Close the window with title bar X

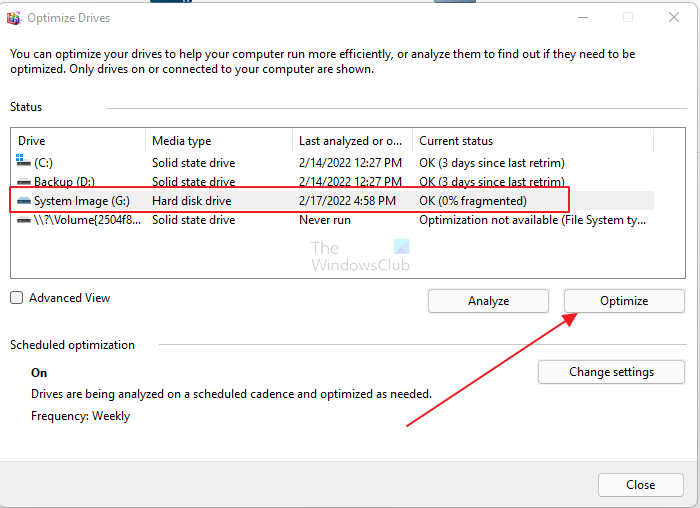tap(675, 17)
